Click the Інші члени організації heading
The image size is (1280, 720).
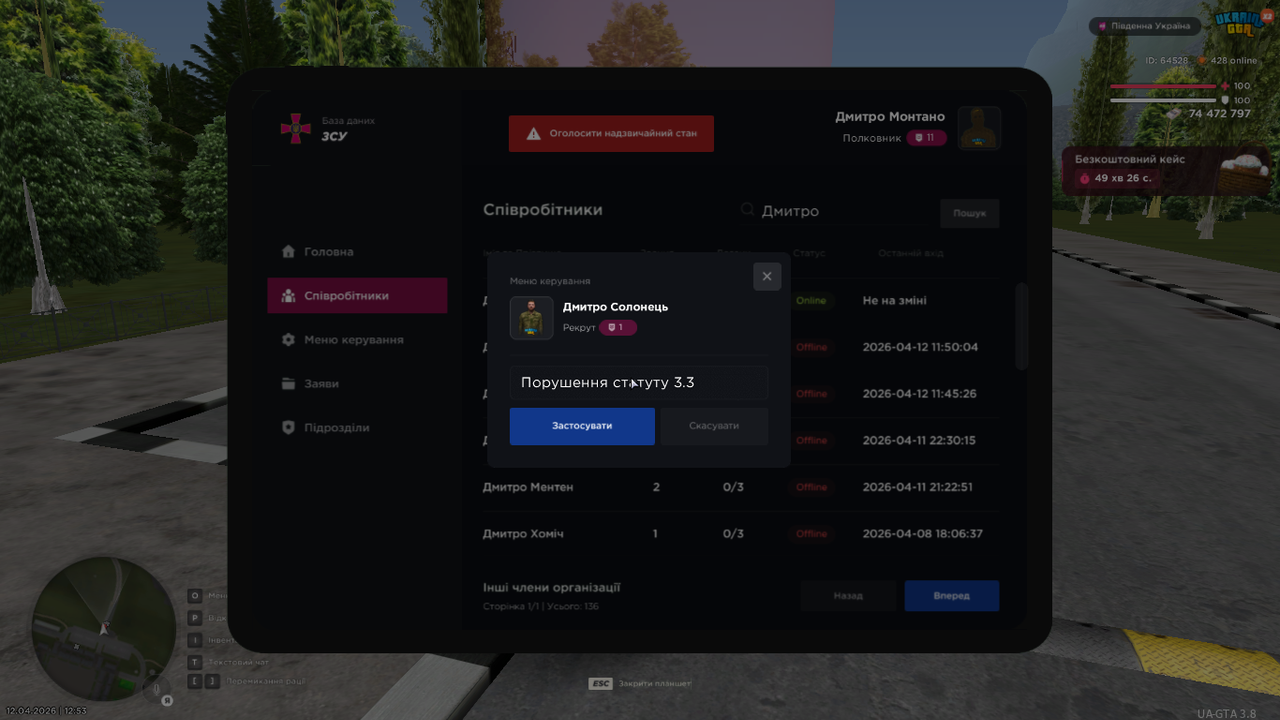552,588
